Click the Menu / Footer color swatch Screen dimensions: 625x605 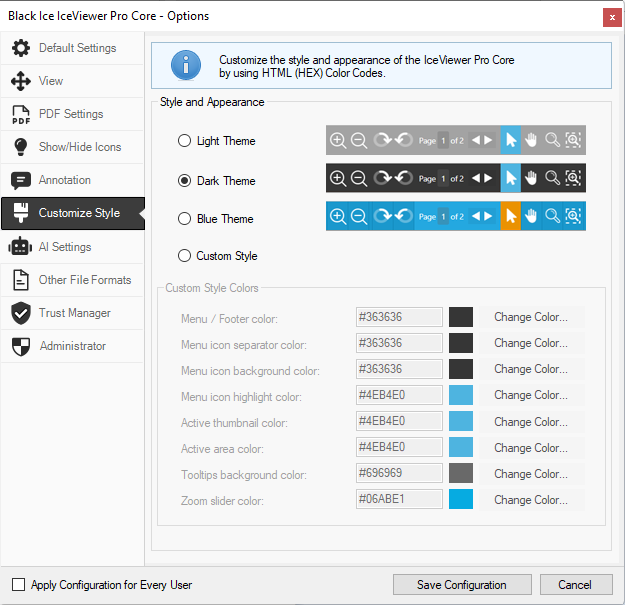click(461, 317)
